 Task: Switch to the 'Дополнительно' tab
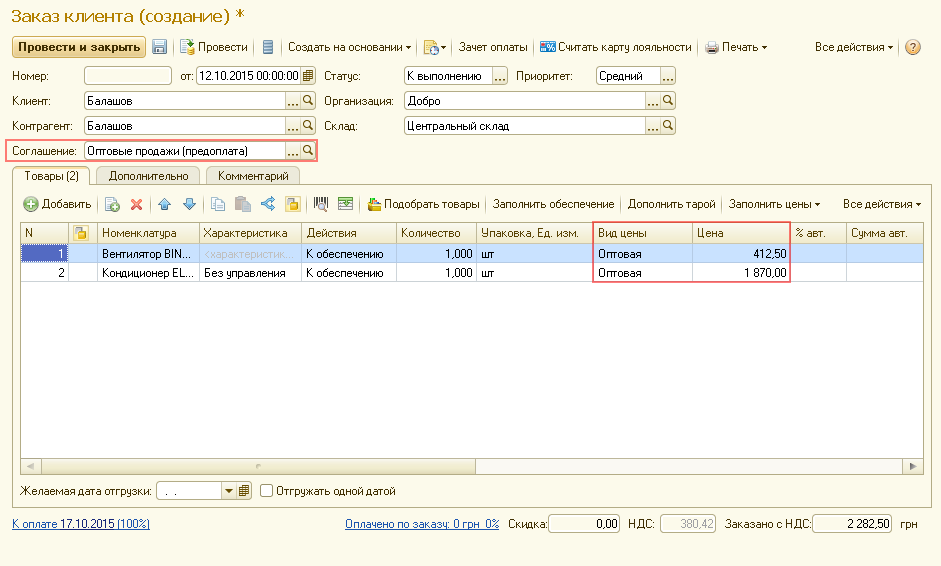[x=149, y=176]
